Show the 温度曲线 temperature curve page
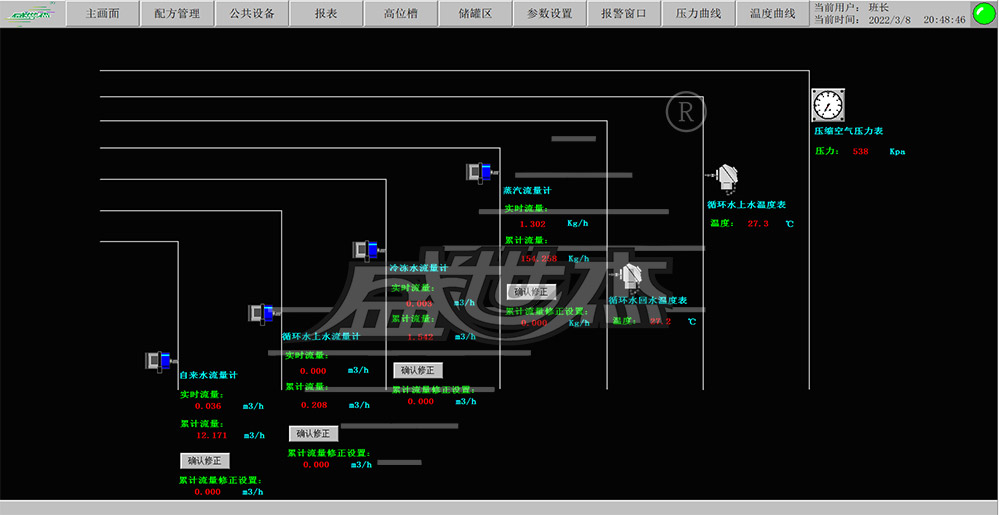Screen dimensions: 1000x515 coord(773,14)
